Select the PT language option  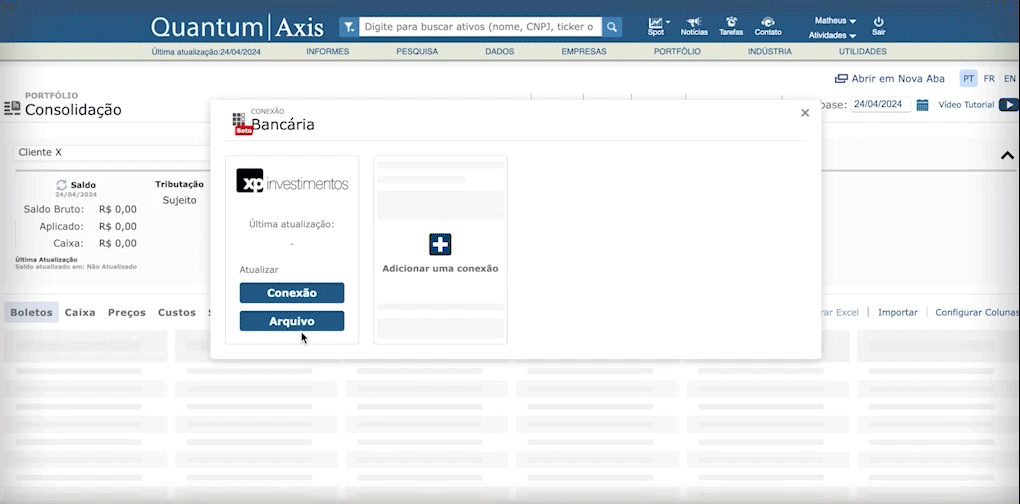tap(968, 79)
